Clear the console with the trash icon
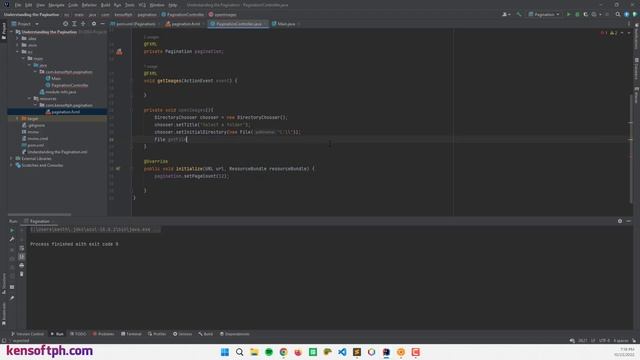 point(22,274)
